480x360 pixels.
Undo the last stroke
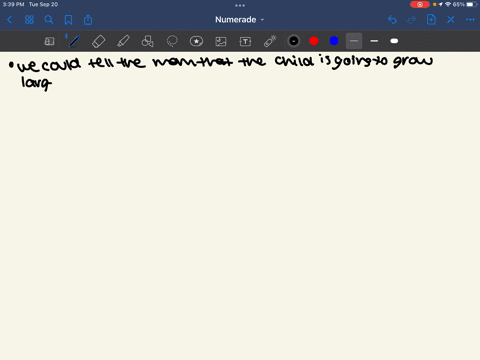392,20
